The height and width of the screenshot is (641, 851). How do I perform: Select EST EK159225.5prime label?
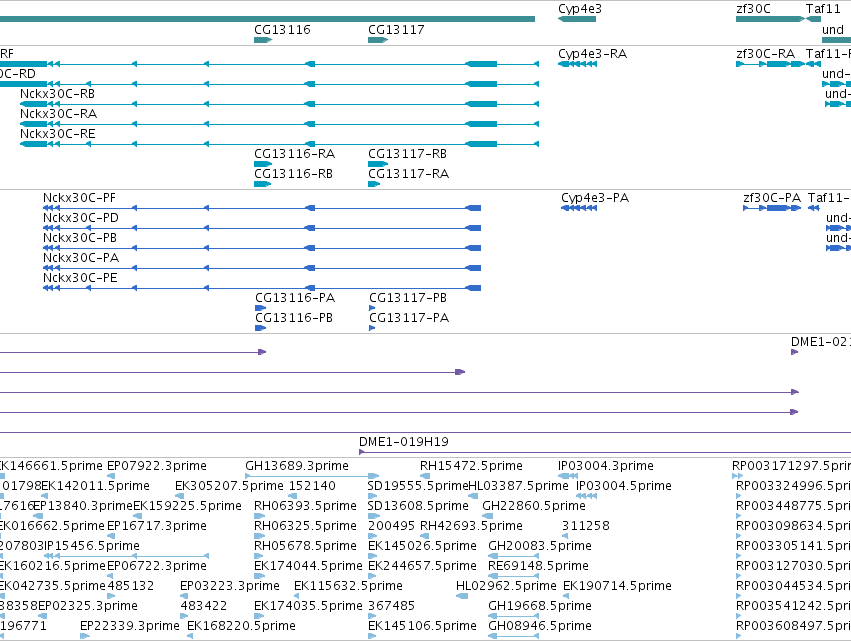[187, 506]
